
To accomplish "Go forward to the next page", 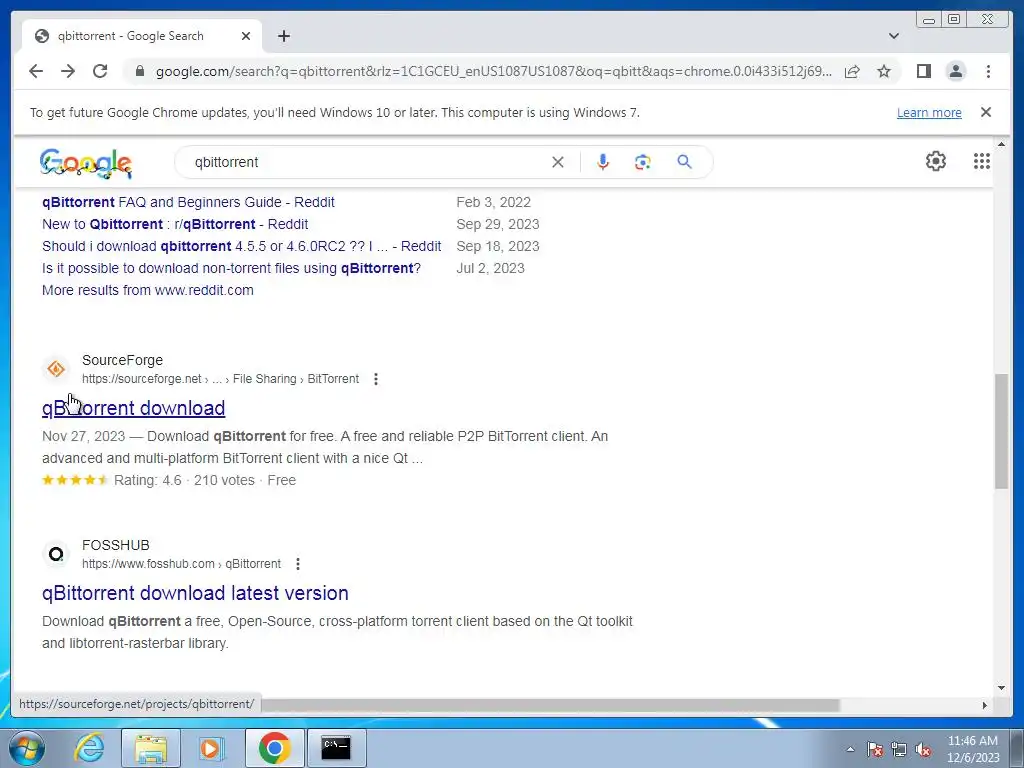I will pyautogui.click(x=68, y=71).
